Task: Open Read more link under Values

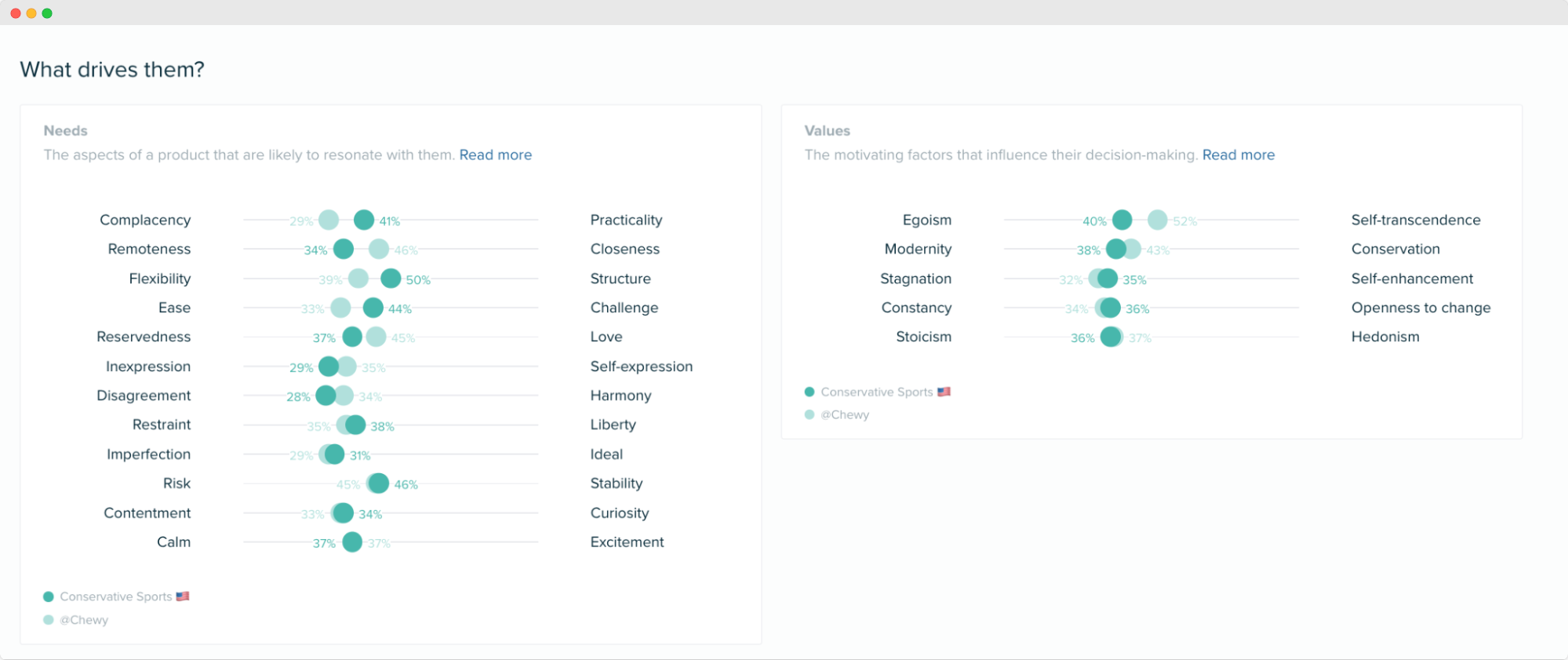Action: tap(1239, 155)
